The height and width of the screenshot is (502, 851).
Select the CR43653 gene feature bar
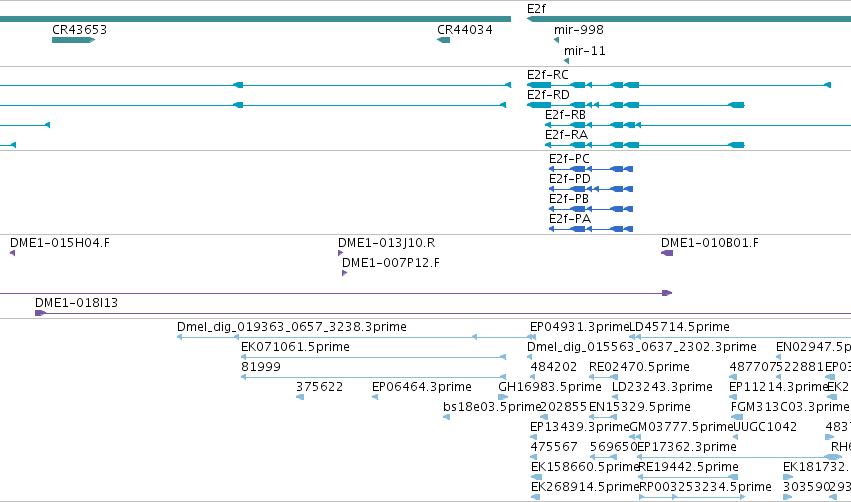coord(73,40)
